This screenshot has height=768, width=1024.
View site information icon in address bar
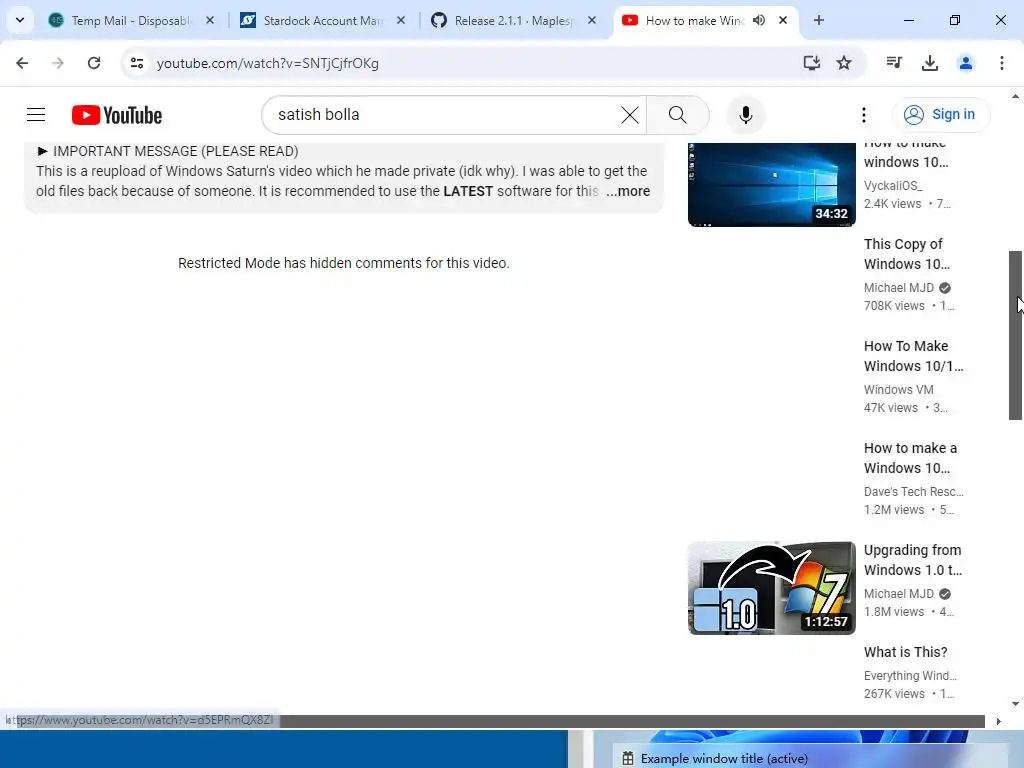tap(137, 63)
